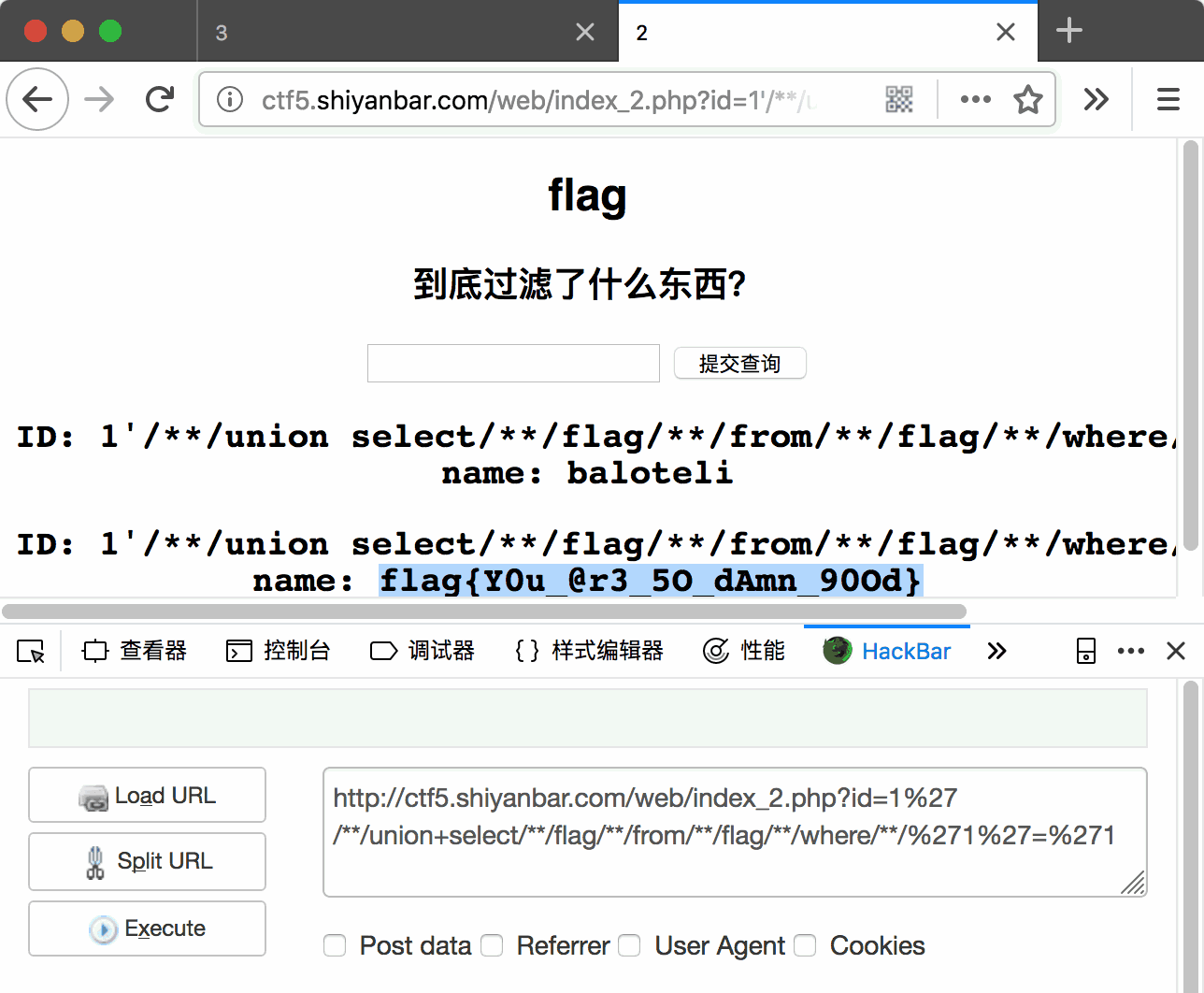
Task: Show more devtools tabs chevron
Action: (996, 651)
